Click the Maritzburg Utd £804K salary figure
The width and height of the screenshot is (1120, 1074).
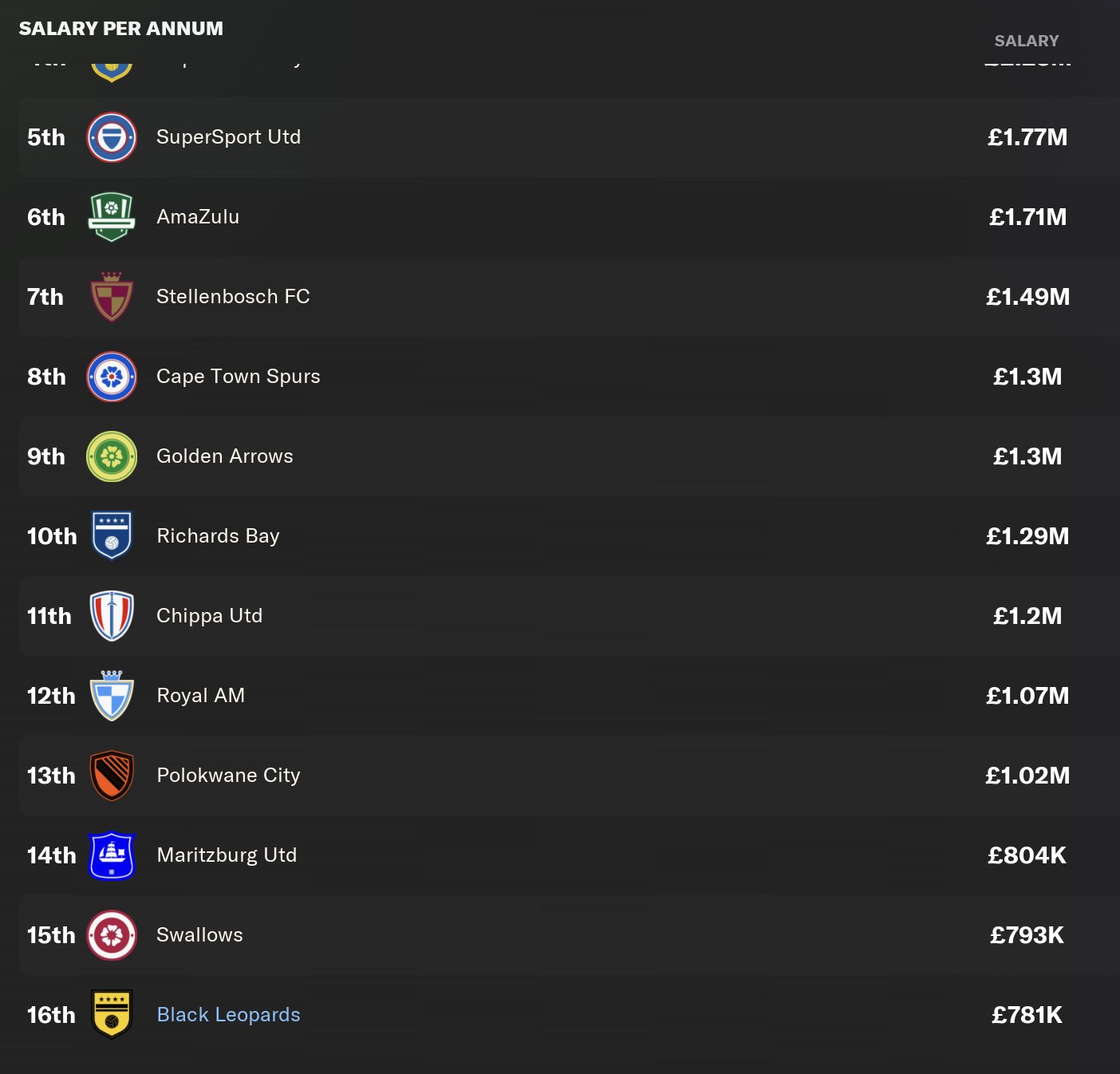[x=1027, y=855]
